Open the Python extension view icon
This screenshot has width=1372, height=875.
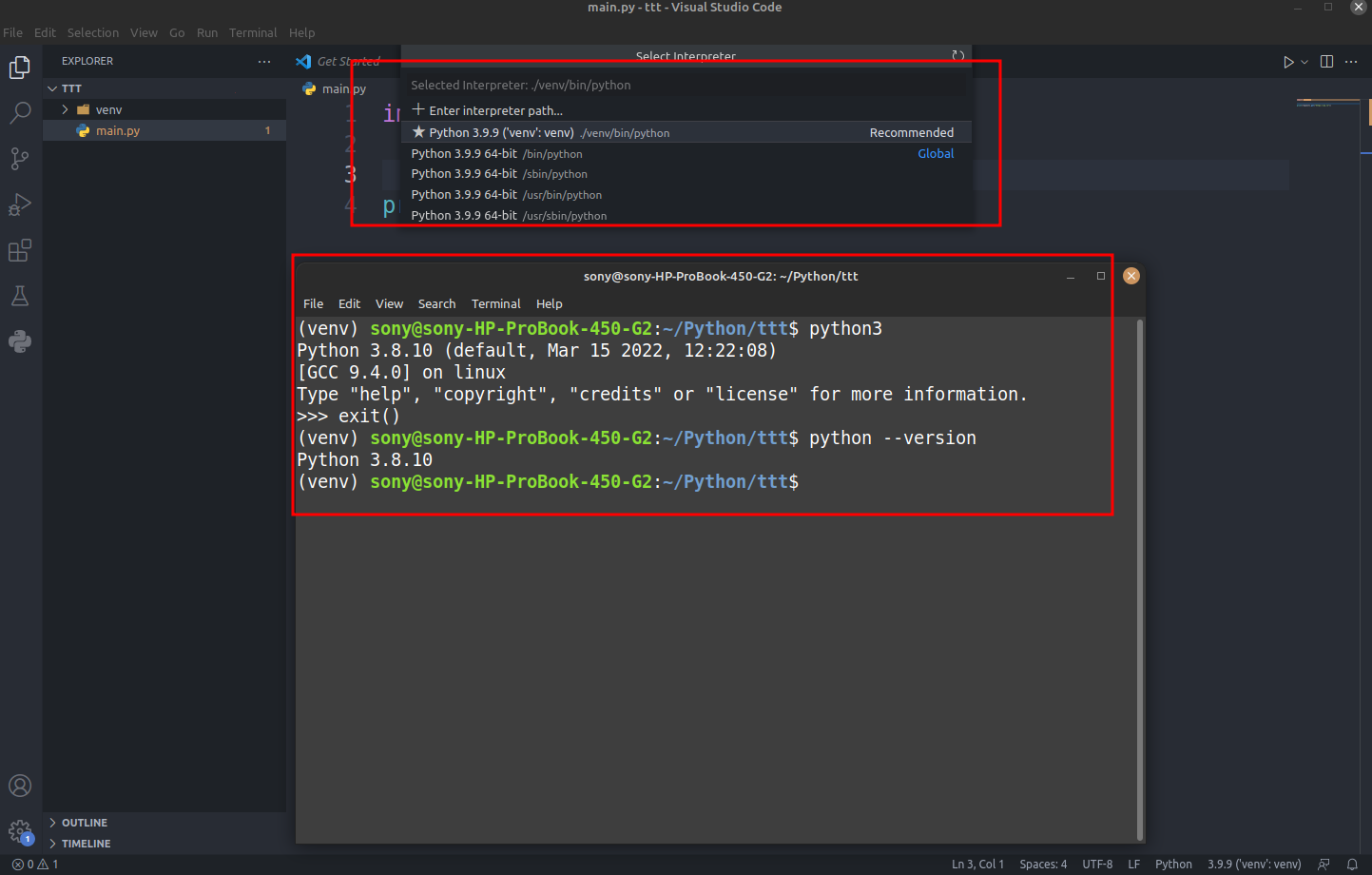[x=20, y=341]
